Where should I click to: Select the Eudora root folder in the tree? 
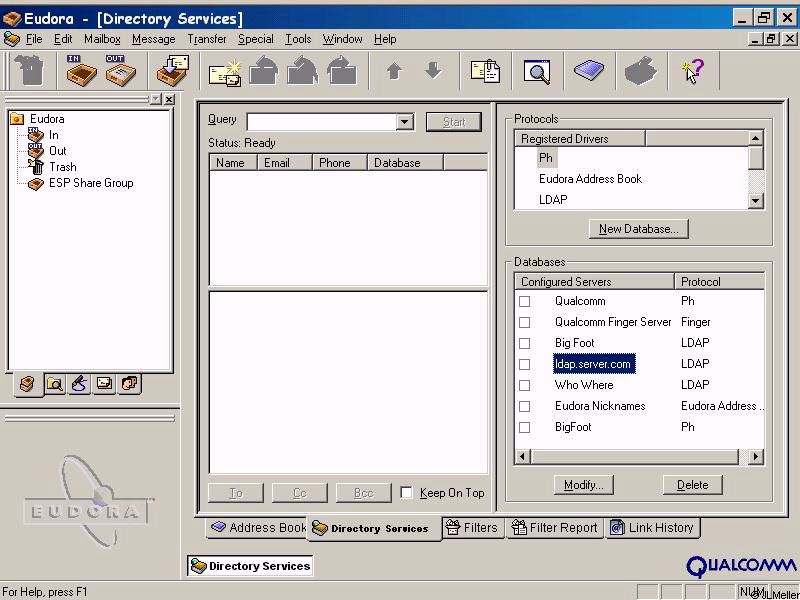point(47,119)
